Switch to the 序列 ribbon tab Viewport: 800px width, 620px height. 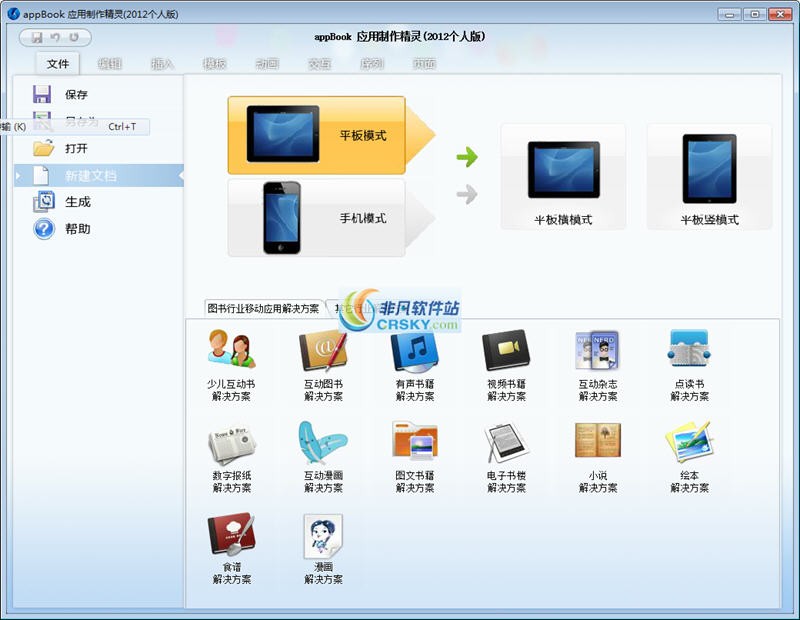coord(371,64)
